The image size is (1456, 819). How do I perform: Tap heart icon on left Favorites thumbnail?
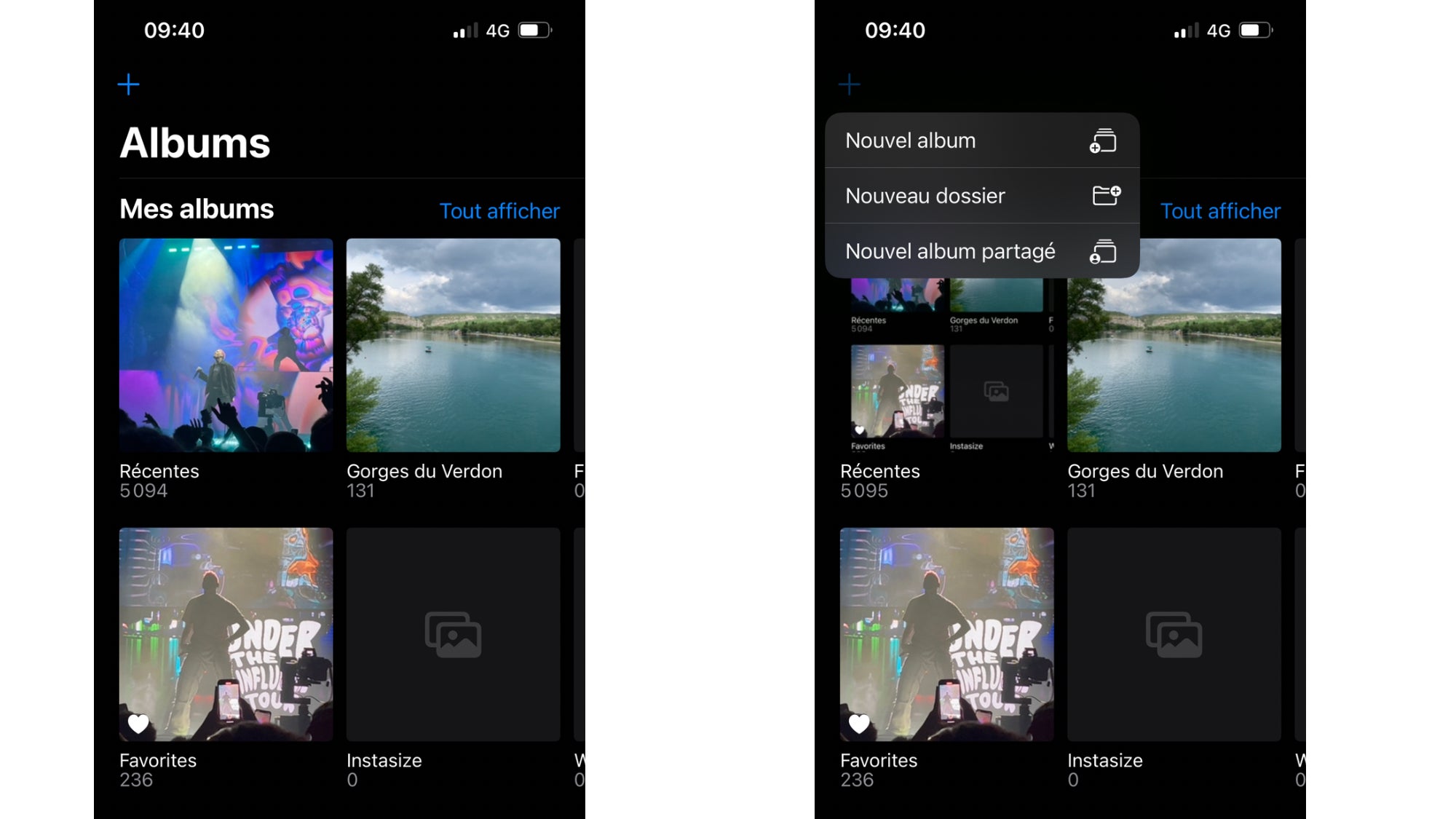pyautogui.click(x=138, y=724)
